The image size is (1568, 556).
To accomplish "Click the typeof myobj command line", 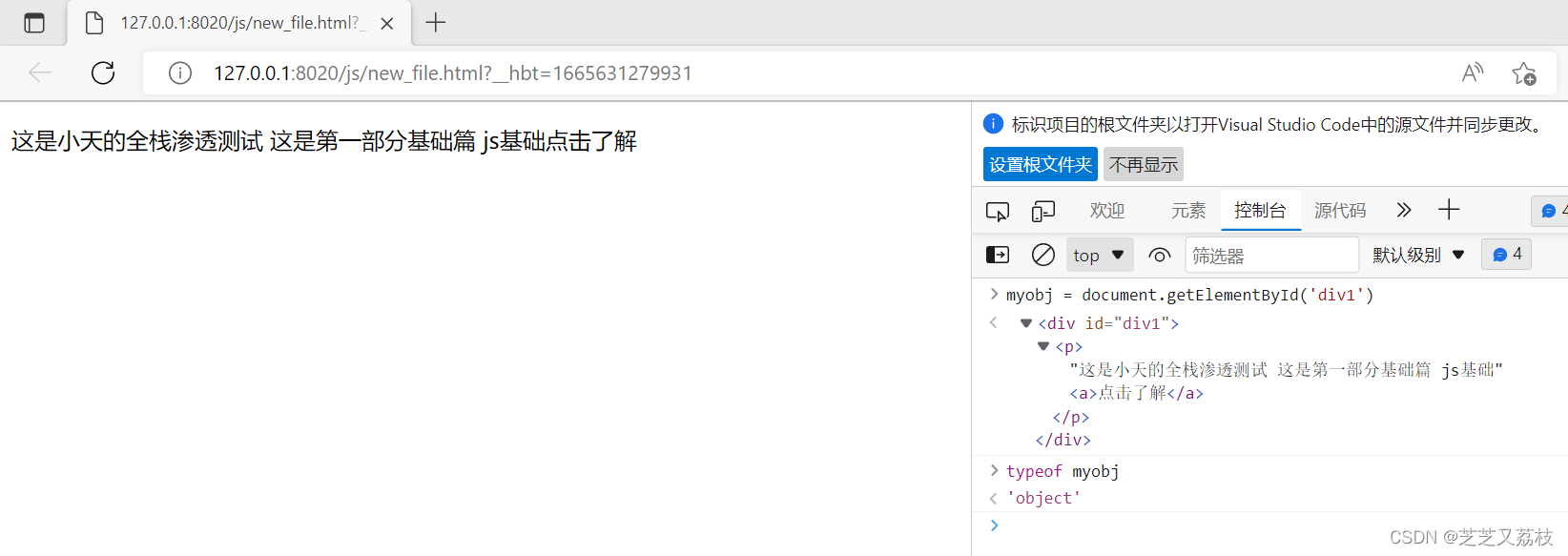I will (x=1063, y=471).
